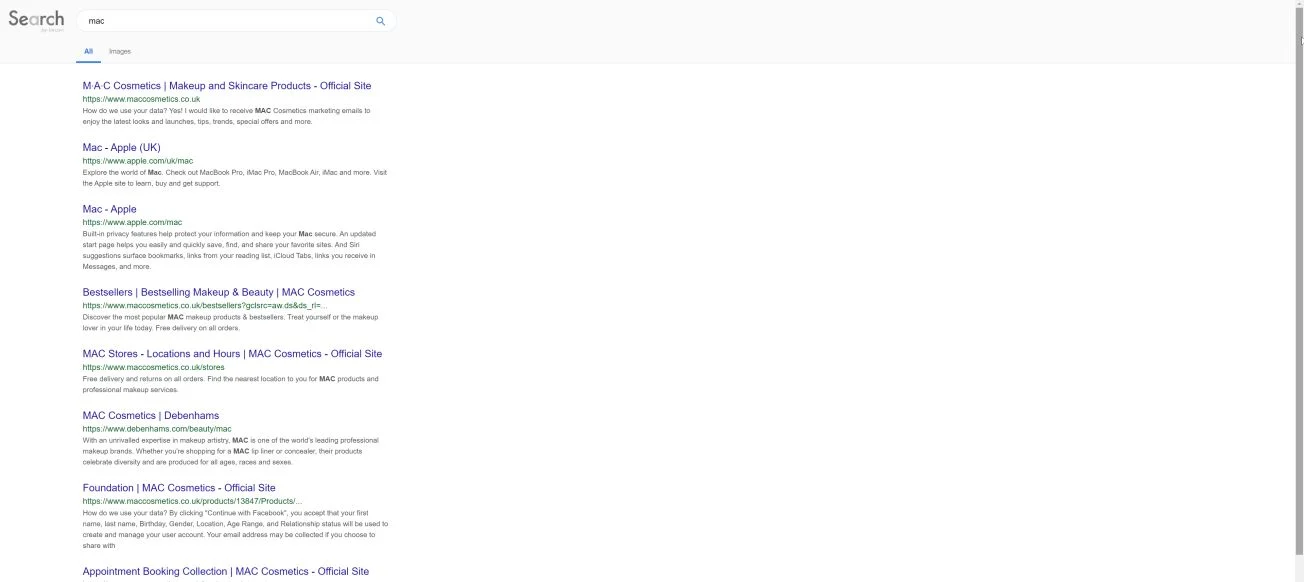Screen dimensions: 1304x582
Task: Open the 'MAC Cosmetics | Debenhams' result
Action: click(150, 416)
